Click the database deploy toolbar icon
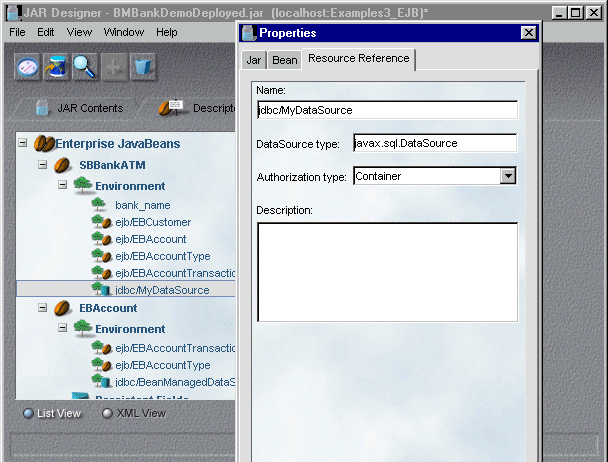Image resolution: width=608 pixels, height=462 pixels. coord(56,67)
